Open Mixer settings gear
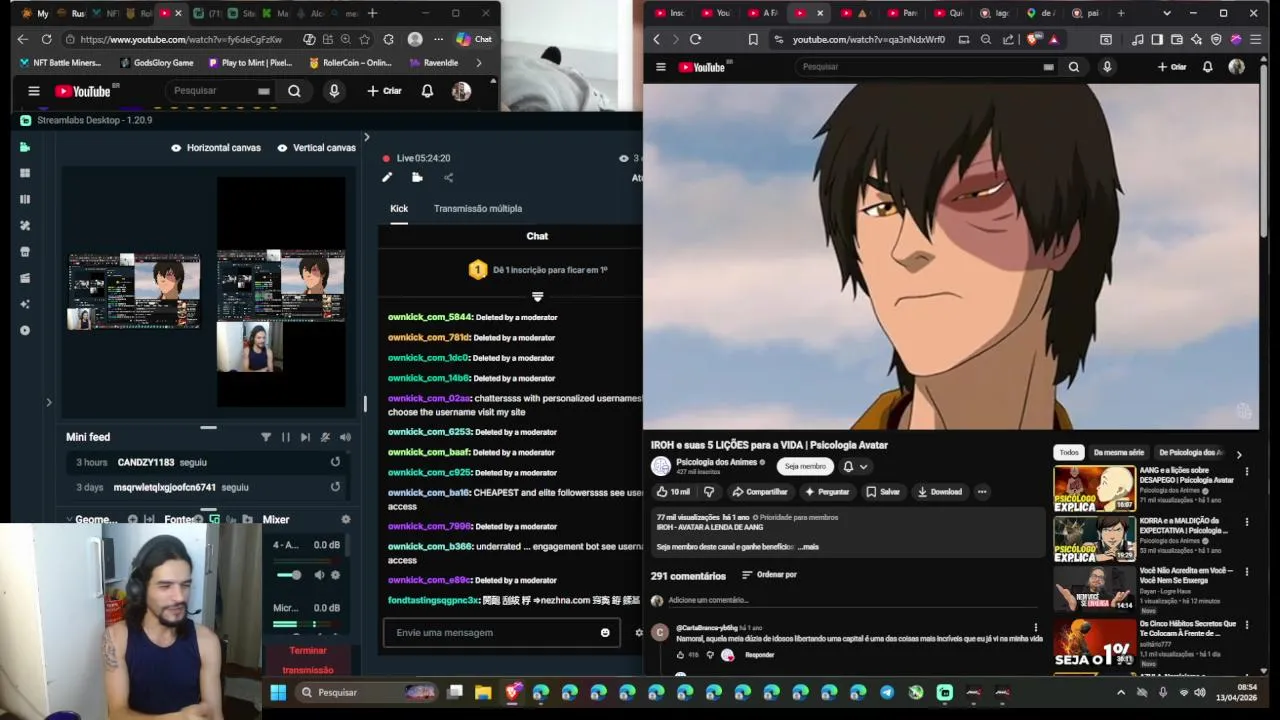 [x=346, y=519]
